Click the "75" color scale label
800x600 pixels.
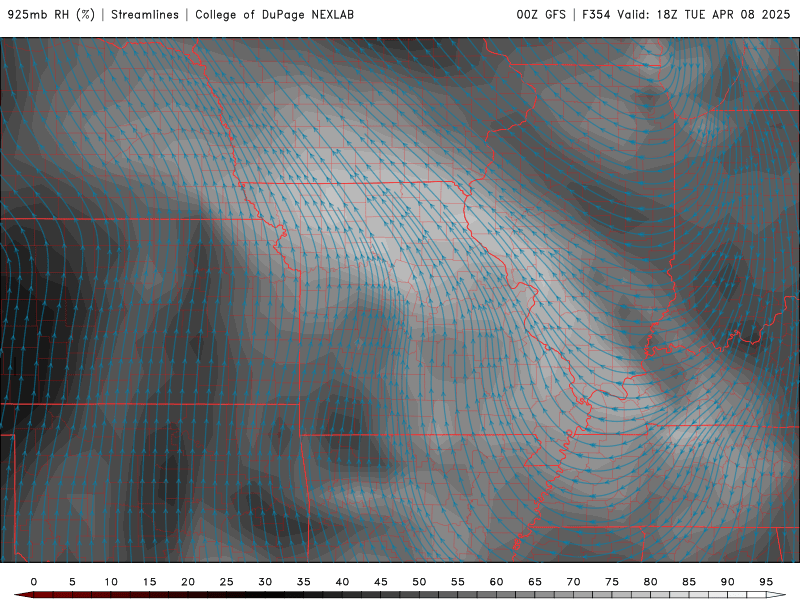click(612, 582)
